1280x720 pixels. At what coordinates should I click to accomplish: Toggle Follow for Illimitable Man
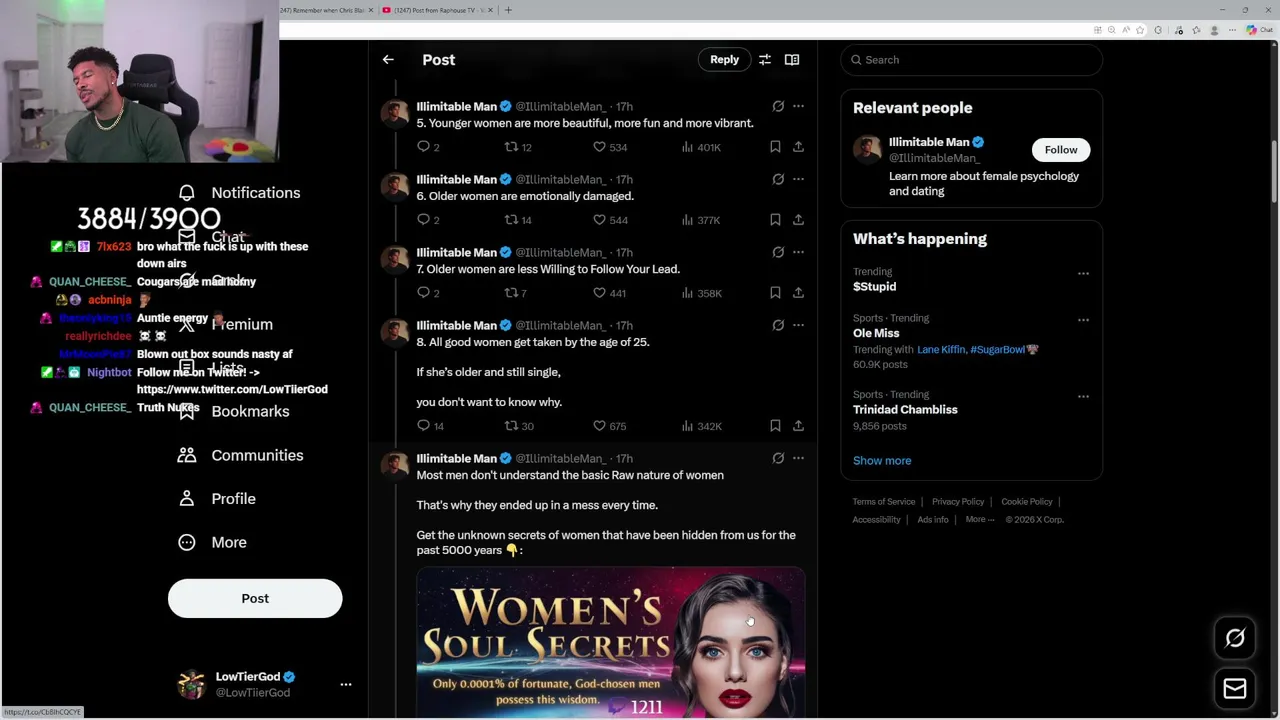point(1061,150)
